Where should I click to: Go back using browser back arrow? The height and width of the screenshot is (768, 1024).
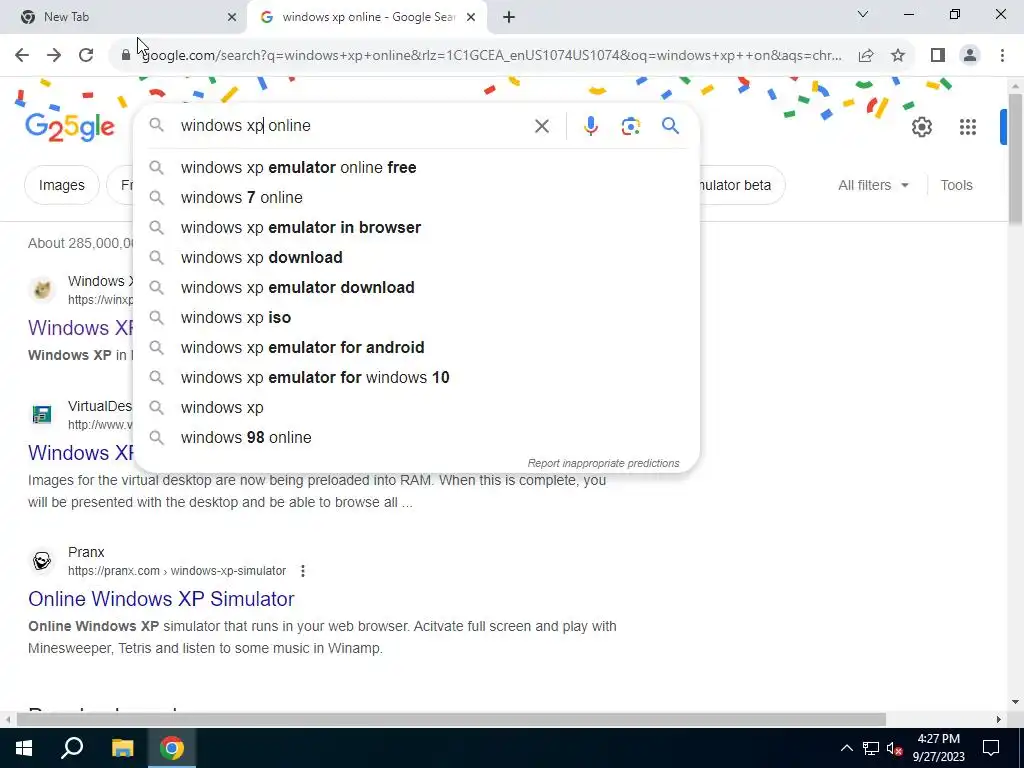[x=22, y=55]
